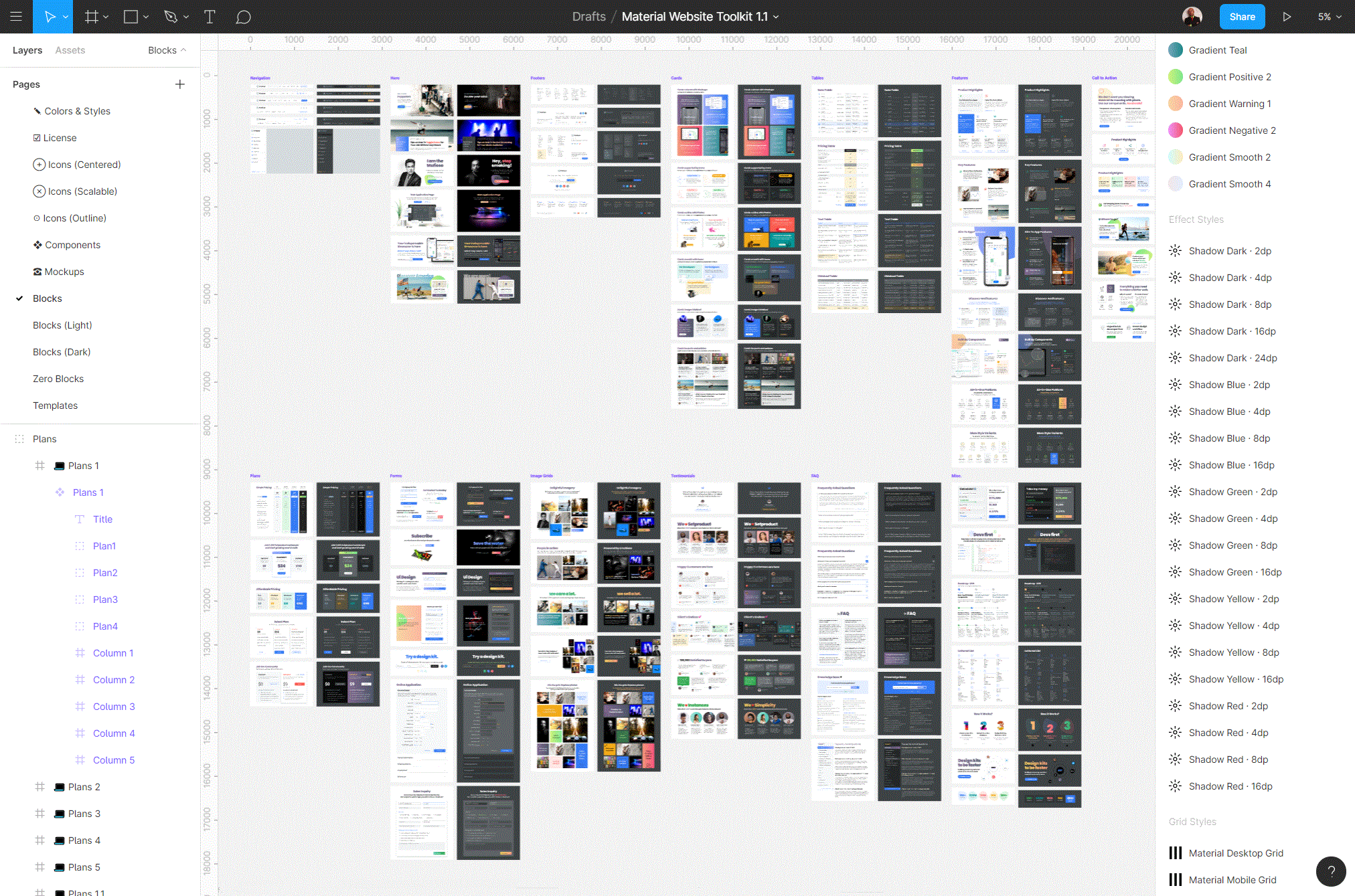Expand the Plans 2 tree item
Screen dimensions: 1355x896
[21, 786]
